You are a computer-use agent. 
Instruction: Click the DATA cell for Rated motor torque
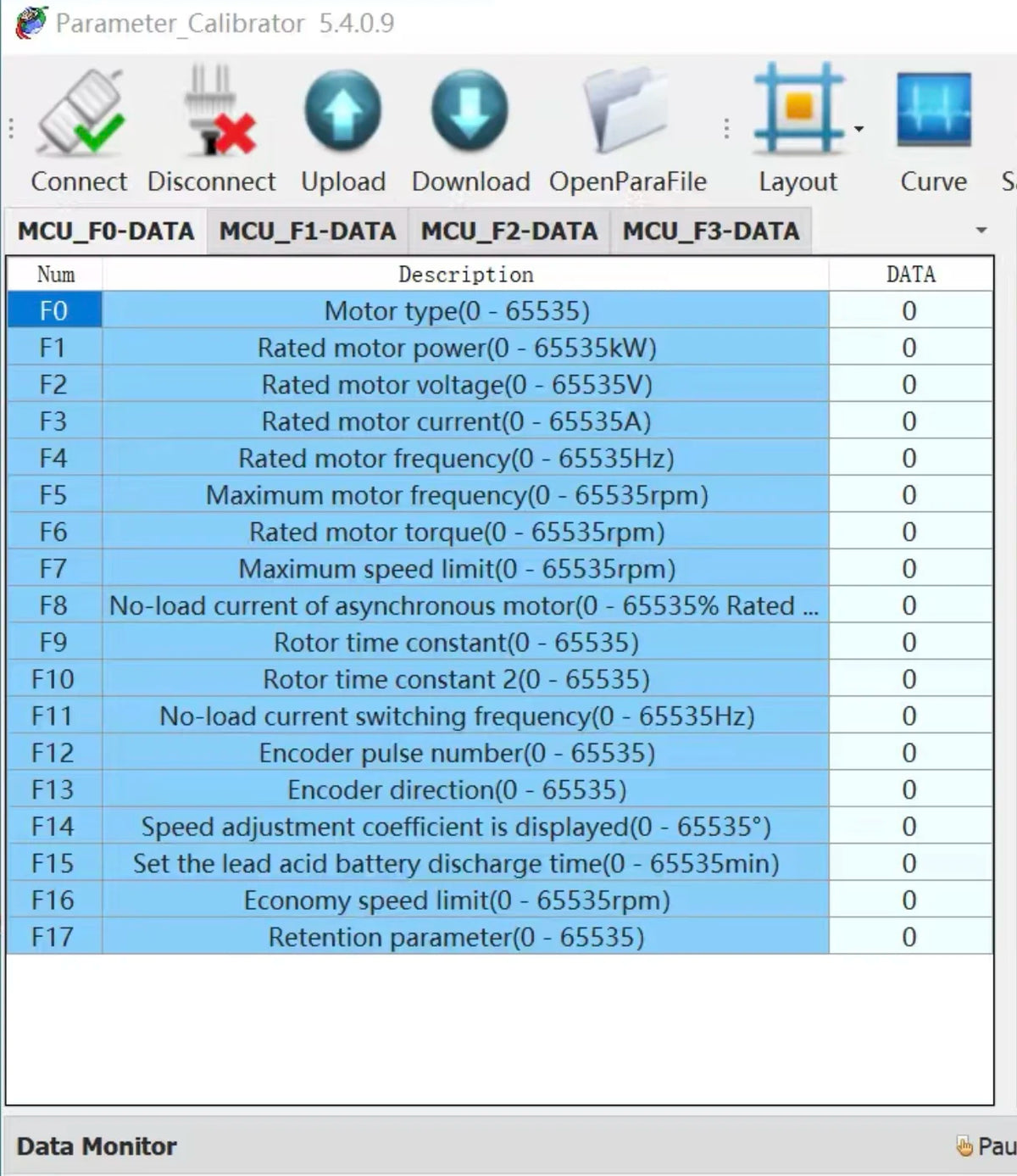910,532
